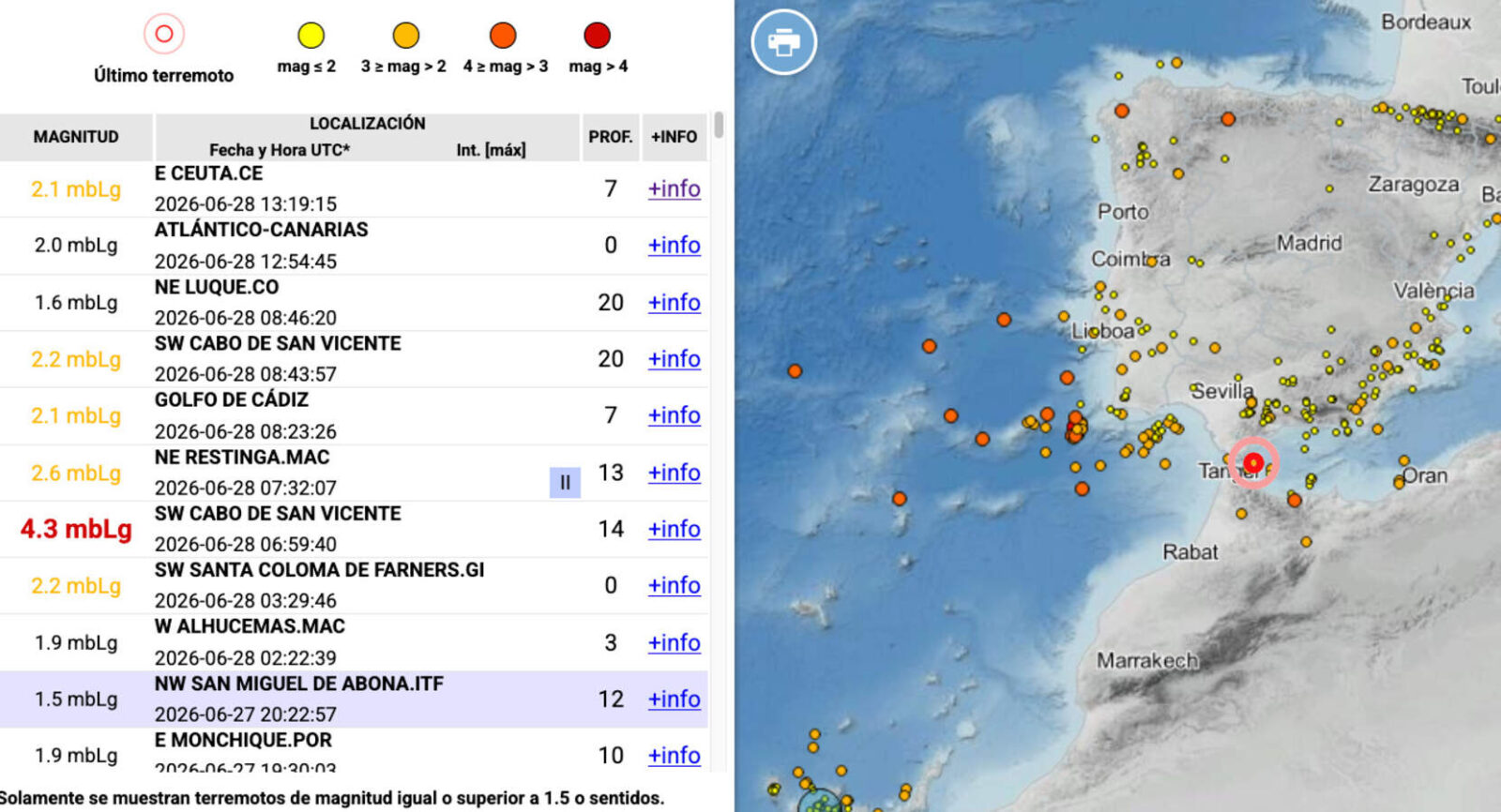This screenshot has height=812, width=1501.
Task: Click the València label on the map
Action: tap(1433, 291)
